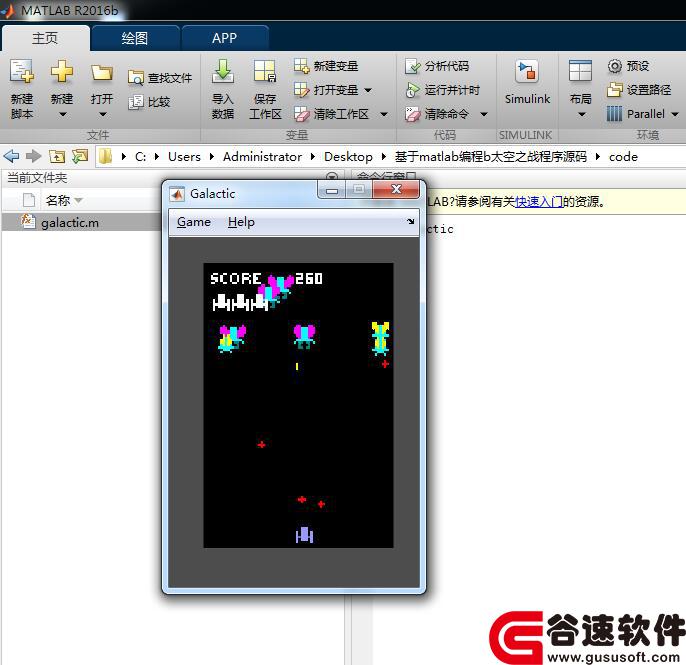This screenshot has width=686, height=665.
Task: Switch to the Home (主页) tab
Action: pyautogui.click(x=45, y=38)
